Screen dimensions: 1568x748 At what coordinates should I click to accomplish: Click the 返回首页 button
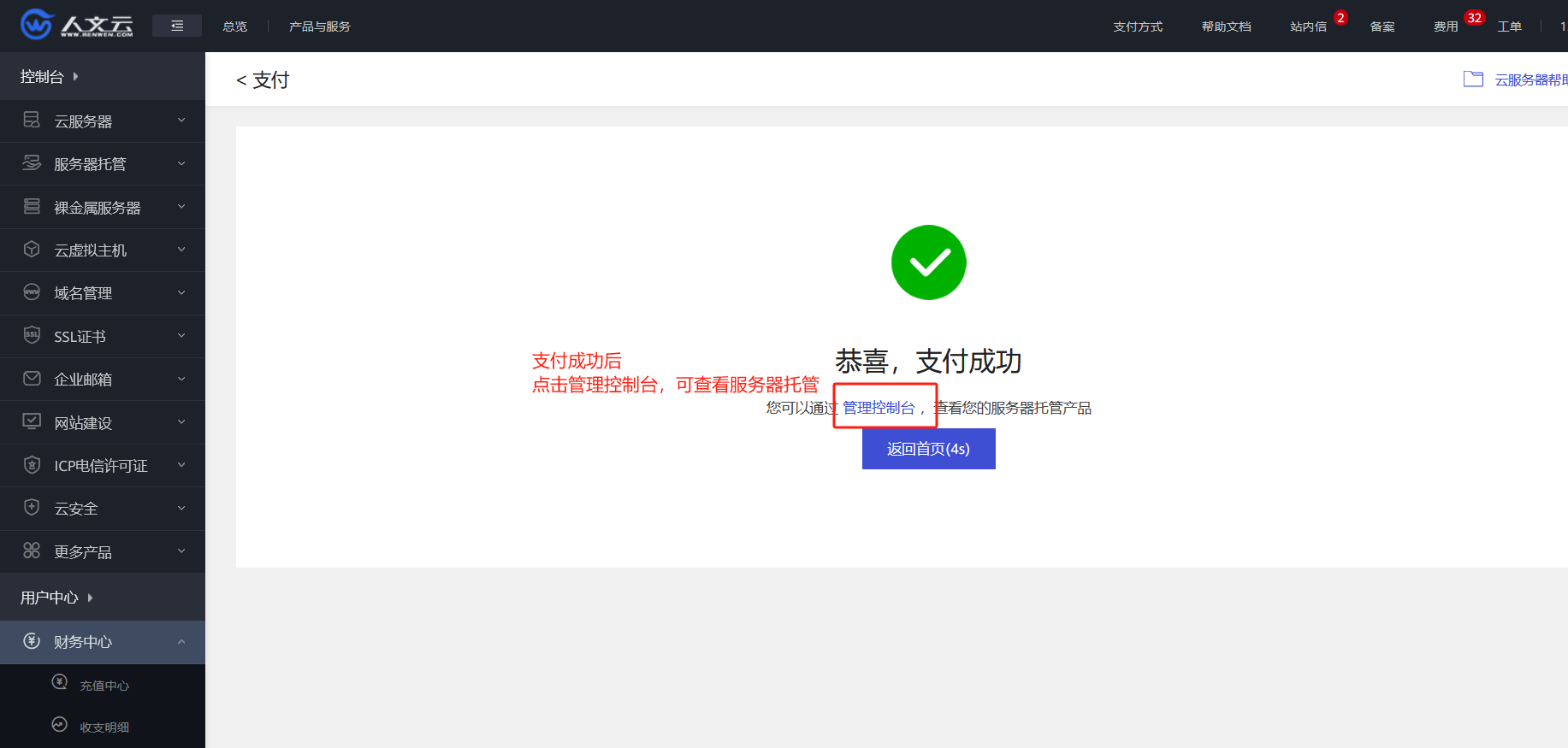pos(928,449)
